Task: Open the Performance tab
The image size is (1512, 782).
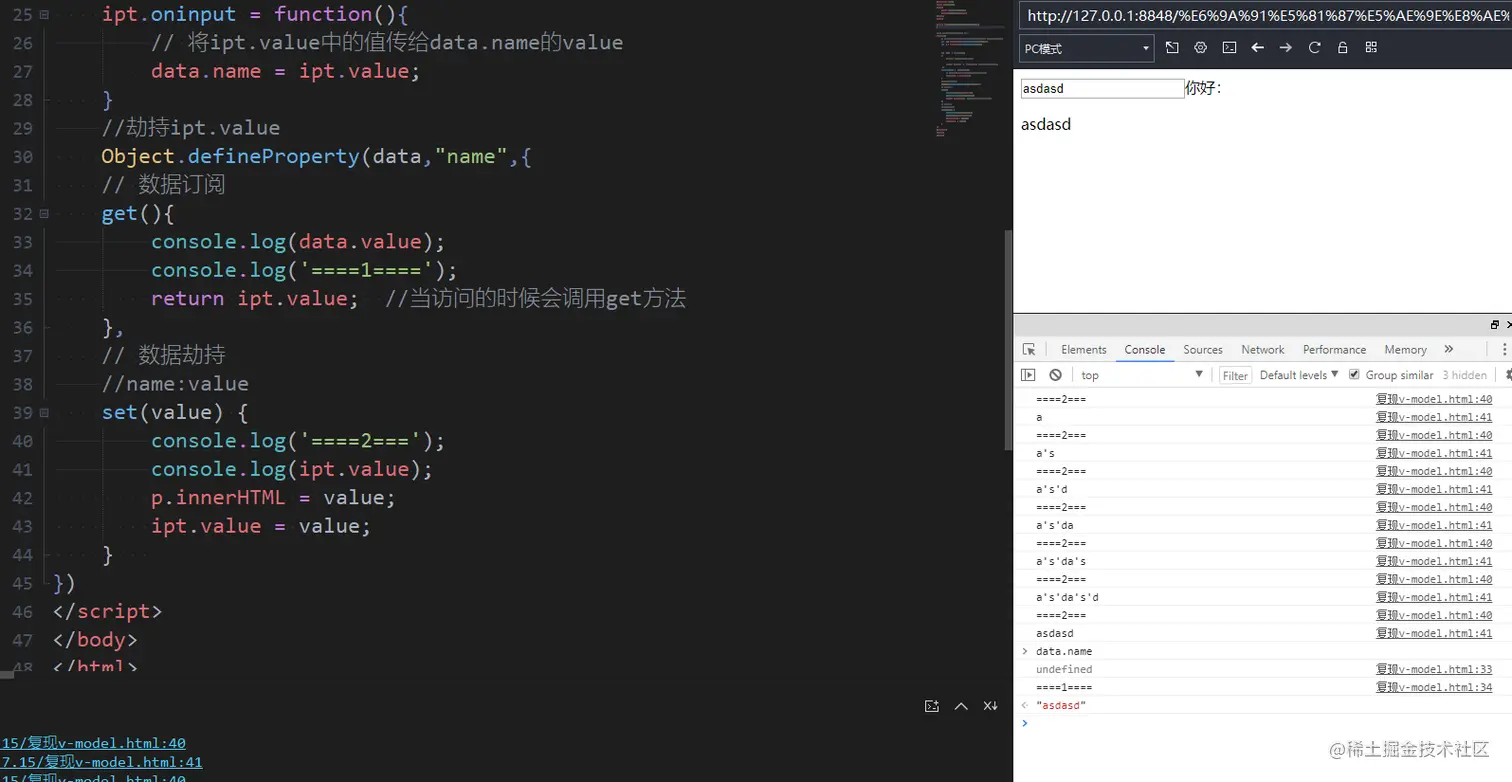Action: tap(1334, 349)
